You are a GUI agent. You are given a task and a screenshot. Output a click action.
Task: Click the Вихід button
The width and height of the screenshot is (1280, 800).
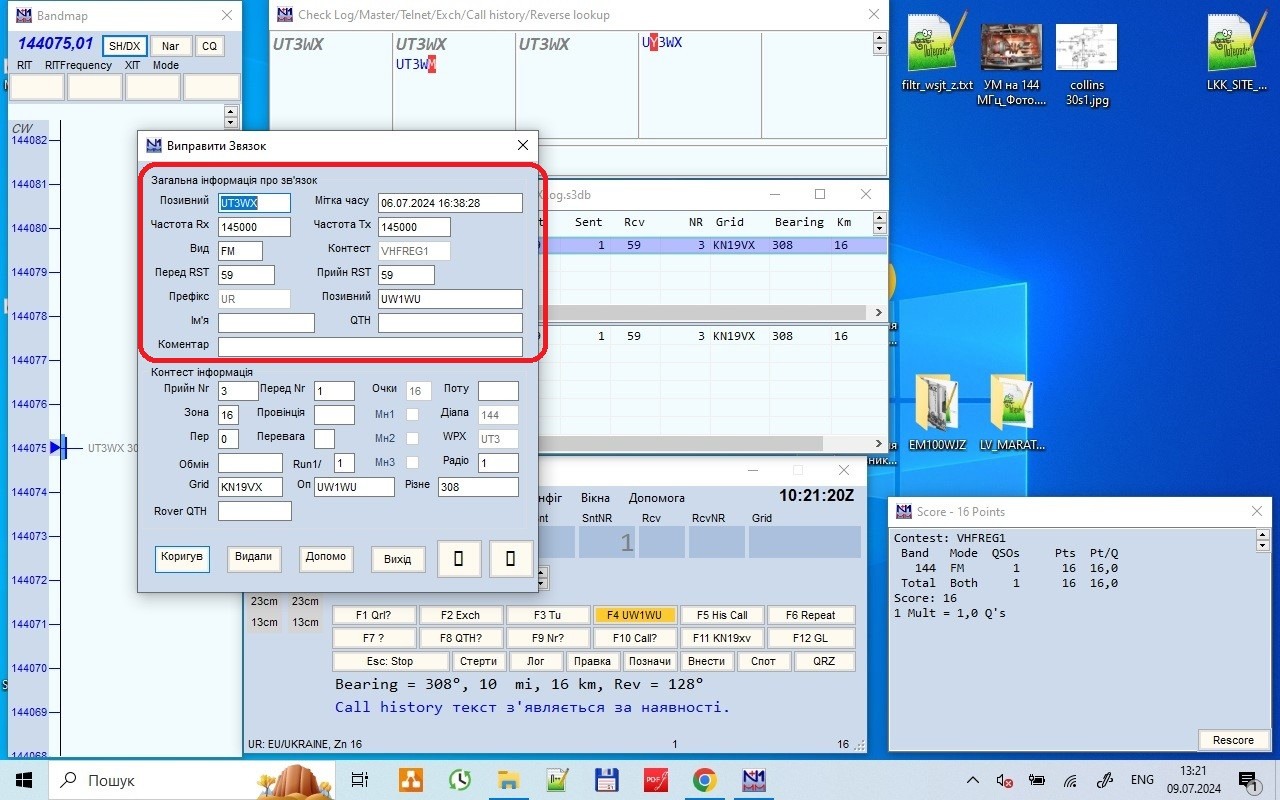[398, 559]
